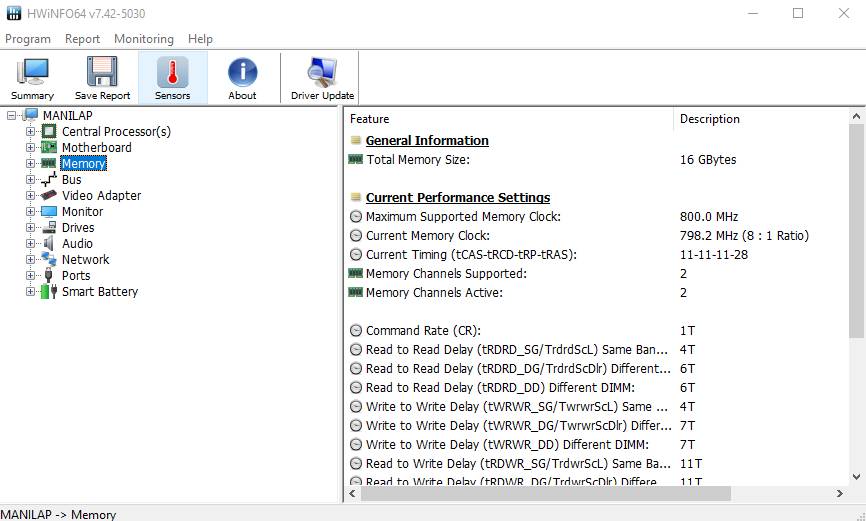Maximize the HWiNFO64 window
The height and width of the screenshot is (521, 866).
pyautogui.click(x=798, y=13)
